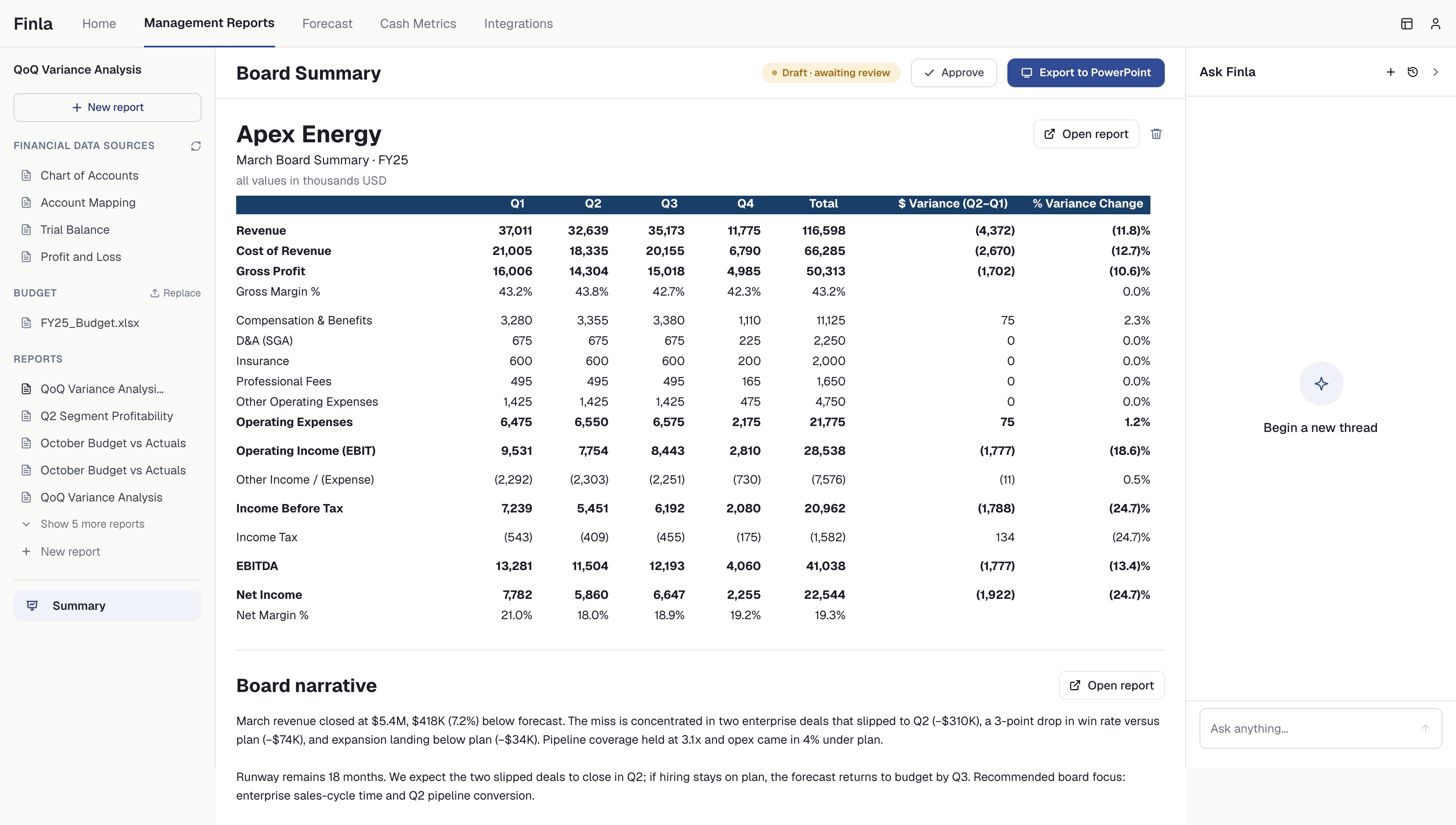Click the sparkle icon above Begin a new thread
Image resolution: width=1456 pixels, height=825 pixels.
click(x=1321, y=384)
